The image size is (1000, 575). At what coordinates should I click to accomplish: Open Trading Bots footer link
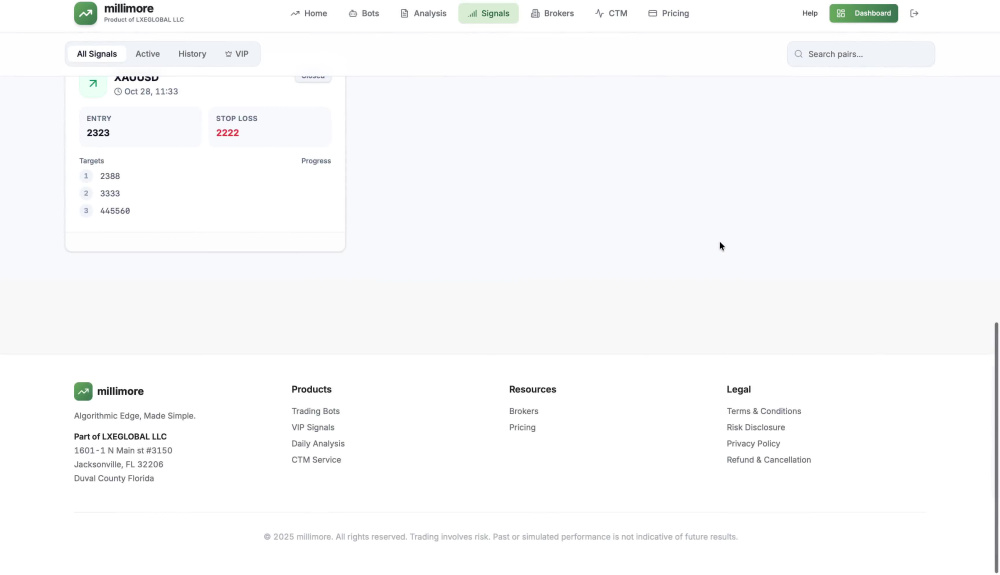point(316,411)
